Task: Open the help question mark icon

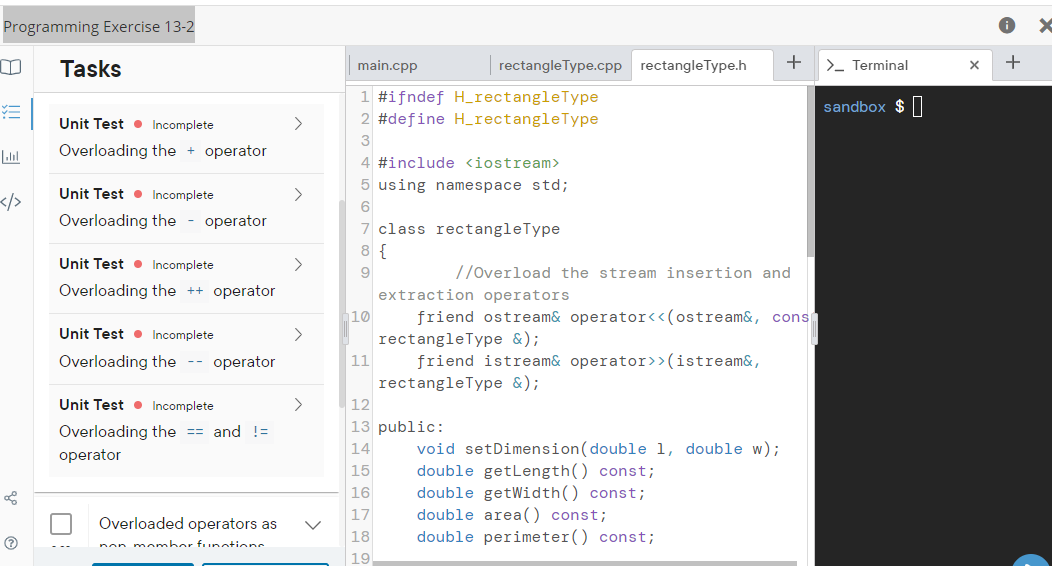Action: click(x=11, y=543)
